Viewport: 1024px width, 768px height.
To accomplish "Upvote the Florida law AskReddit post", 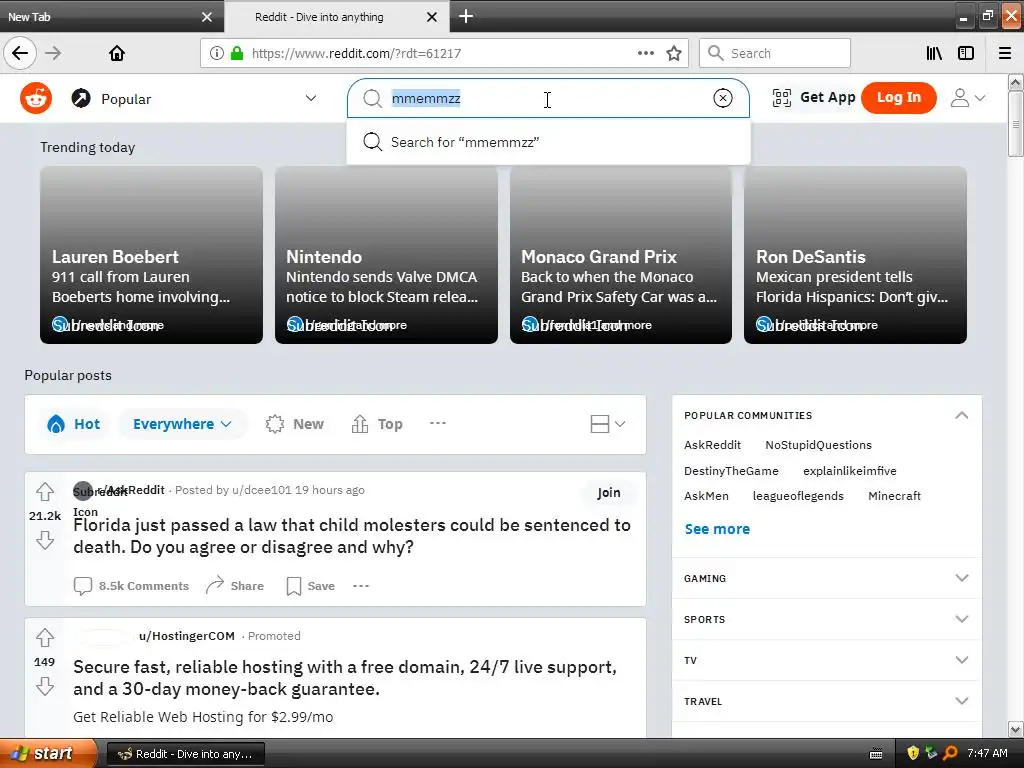I will click(x=45, y=491).
